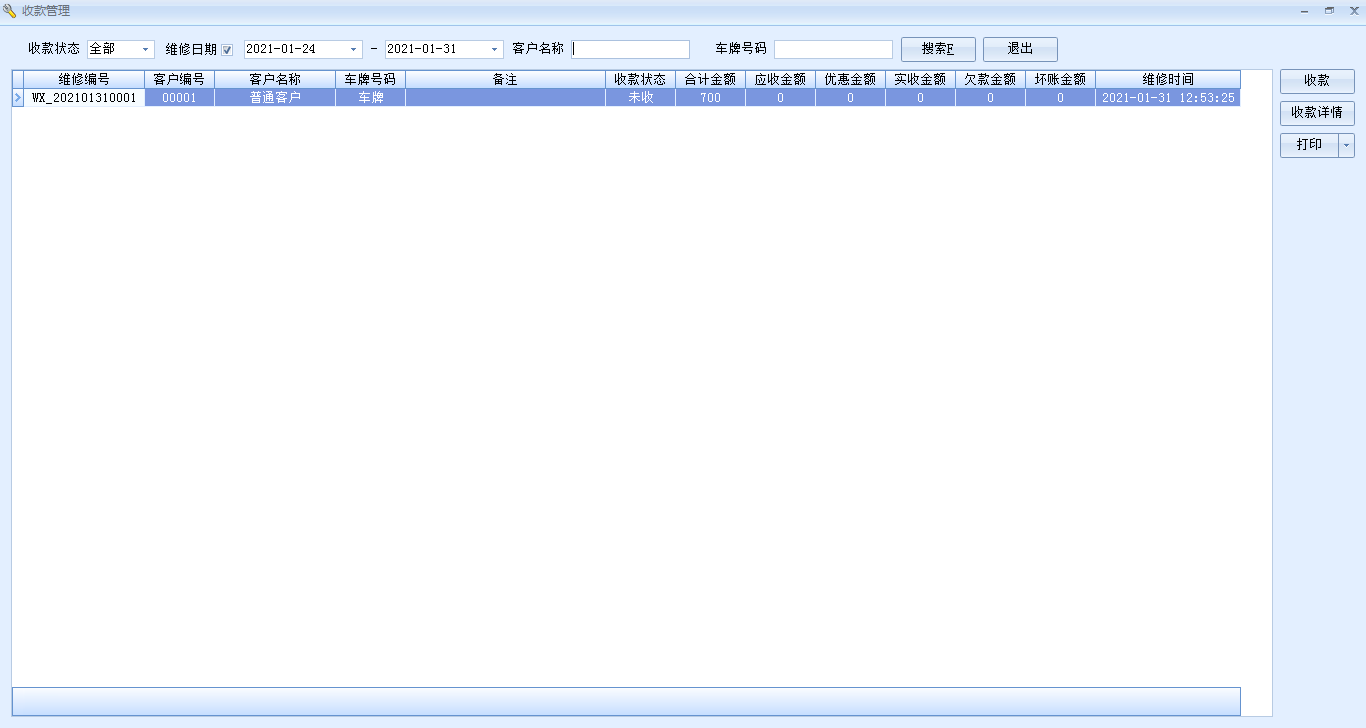Click the wrench app icon in title bar

click(x=10, y=10)
